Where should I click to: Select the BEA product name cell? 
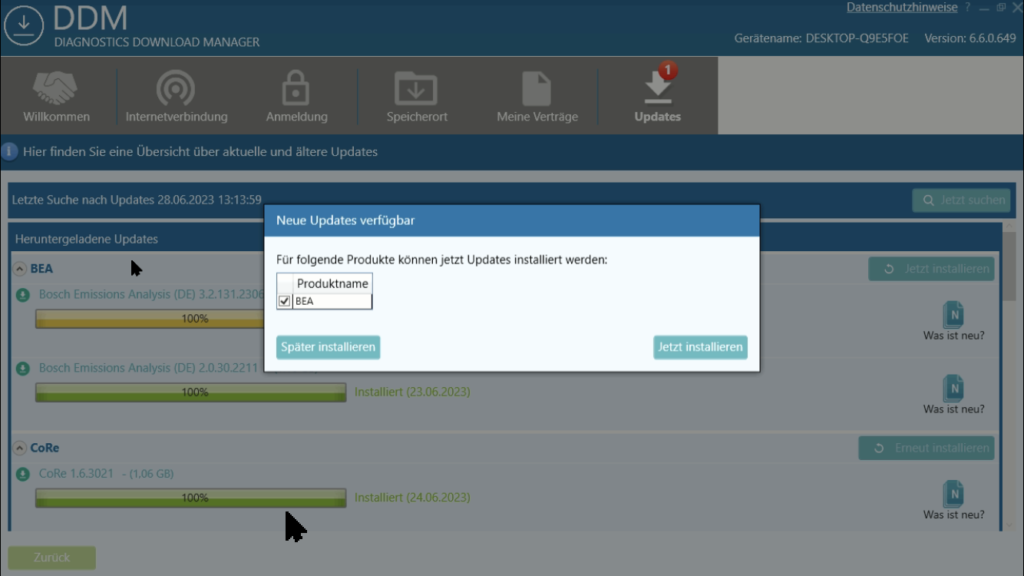(x=332, y=301)
